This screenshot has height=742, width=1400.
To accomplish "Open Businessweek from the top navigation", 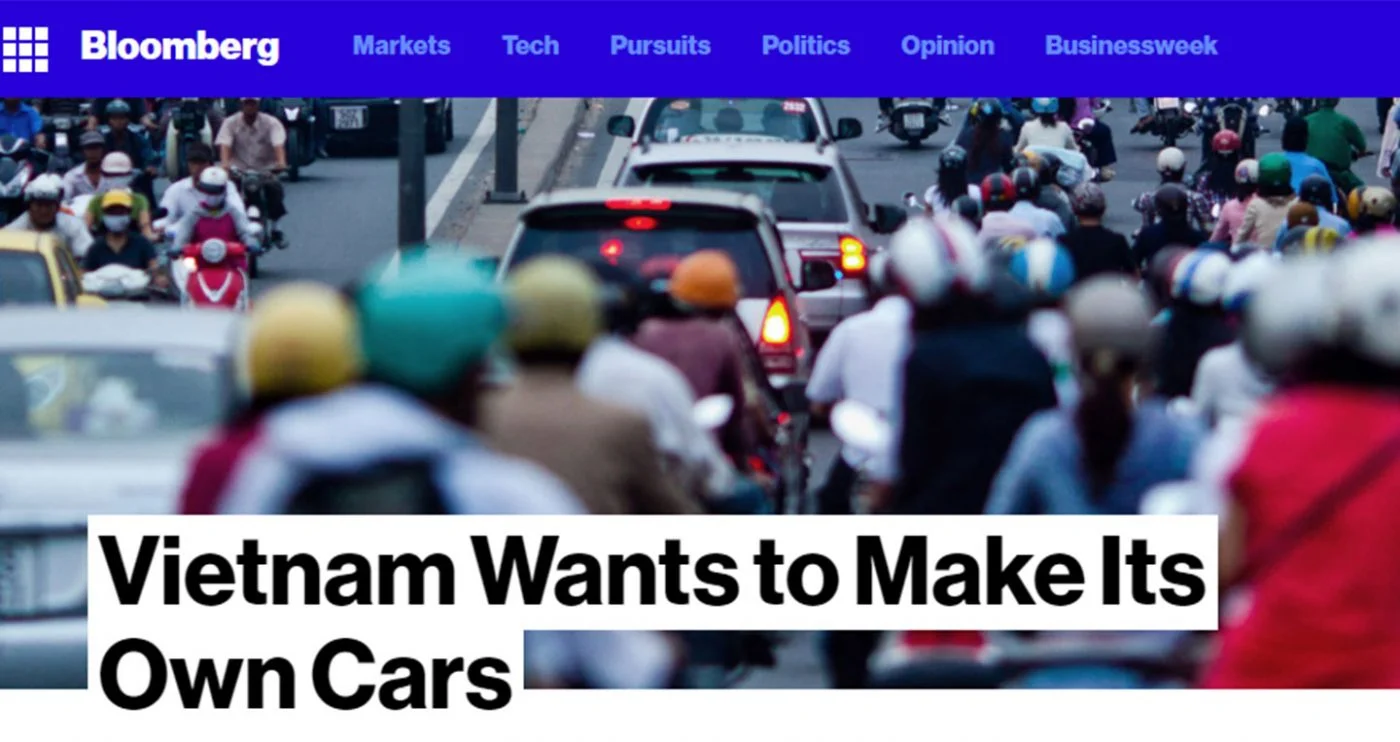I will pyautogui.click(x=1131, y=46).
